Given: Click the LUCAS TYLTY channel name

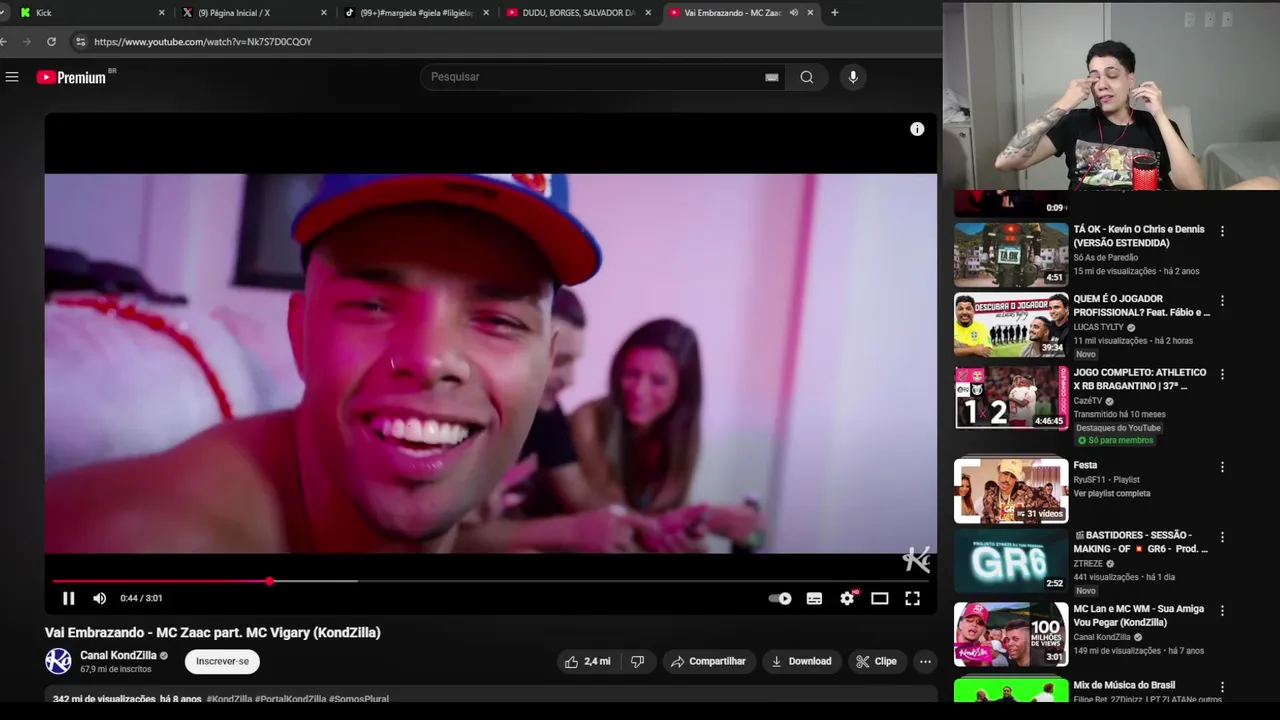Looking at the screenshot, I should pos(1098,327).
